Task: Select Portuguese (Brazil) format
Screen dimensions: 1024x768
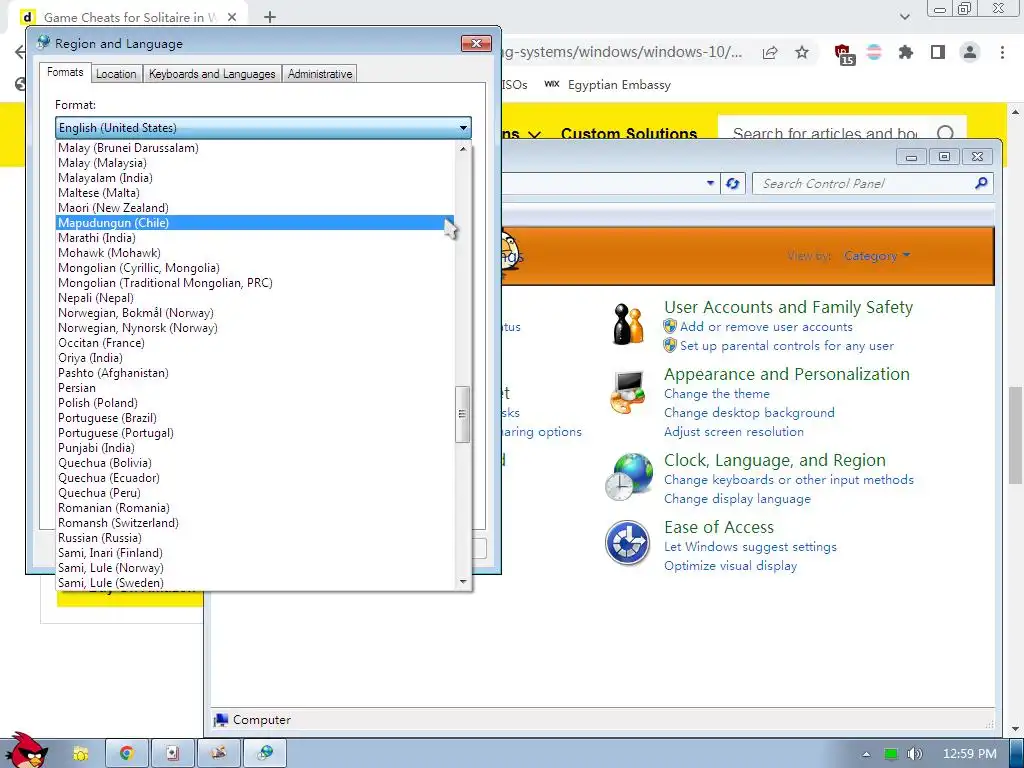Action: pos(255,418)
